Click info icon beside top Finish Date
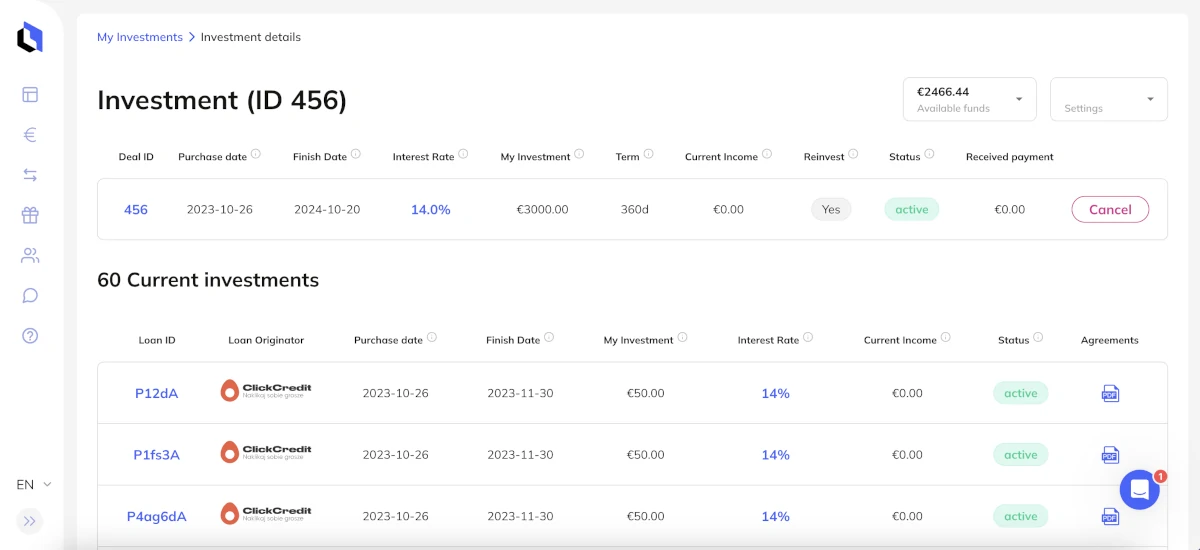 356,155
